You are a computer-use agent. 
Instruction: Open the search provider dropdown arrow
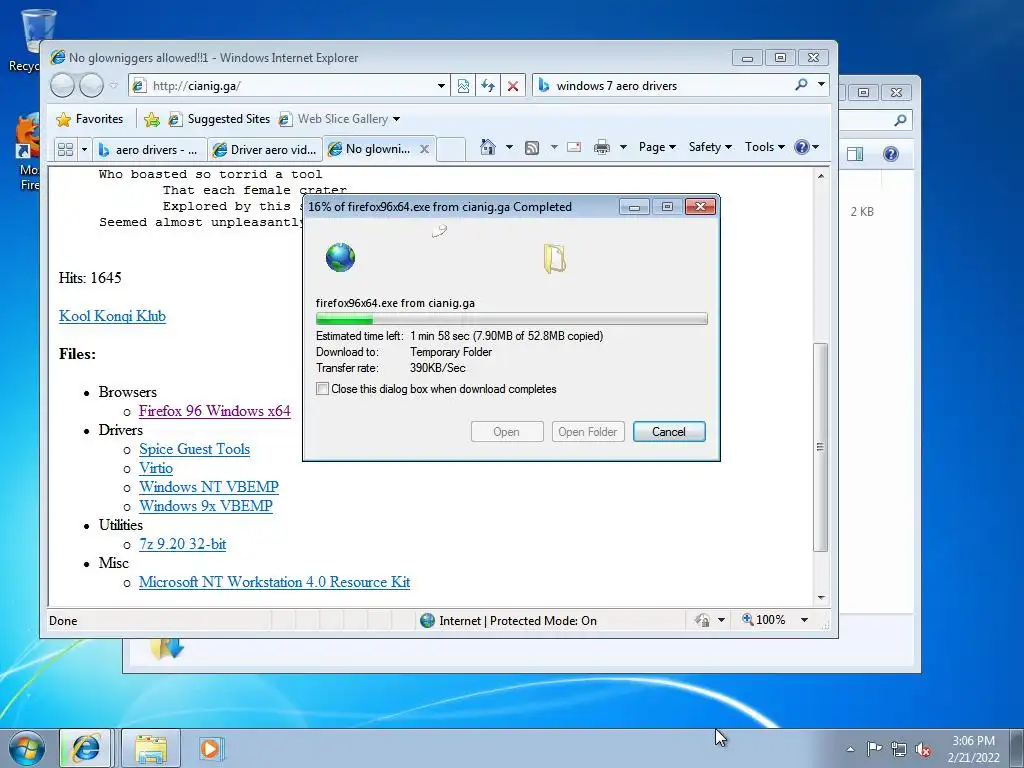[821, 84]
